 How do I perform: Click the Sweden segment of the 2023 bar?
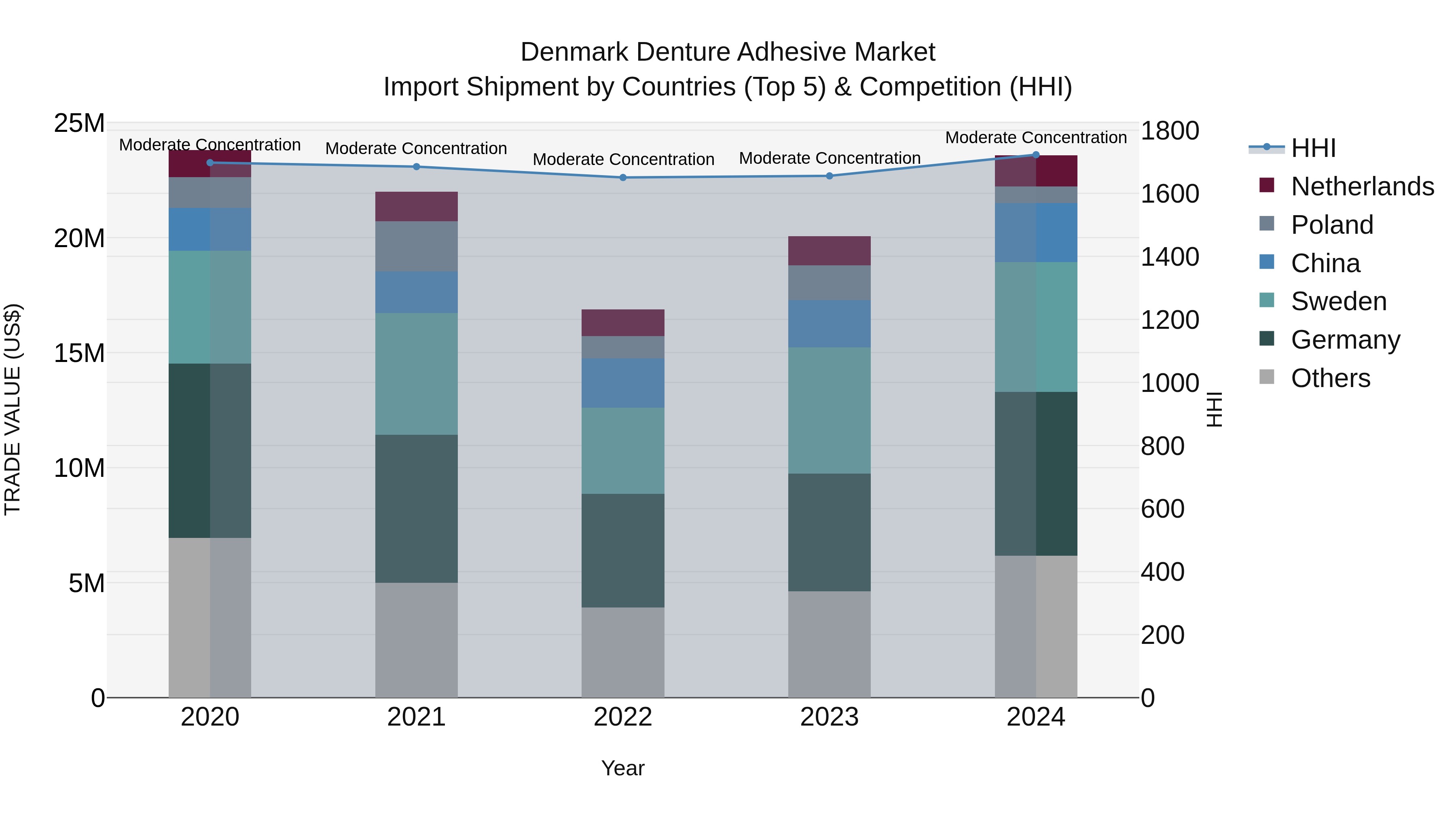tap(830, 411)
